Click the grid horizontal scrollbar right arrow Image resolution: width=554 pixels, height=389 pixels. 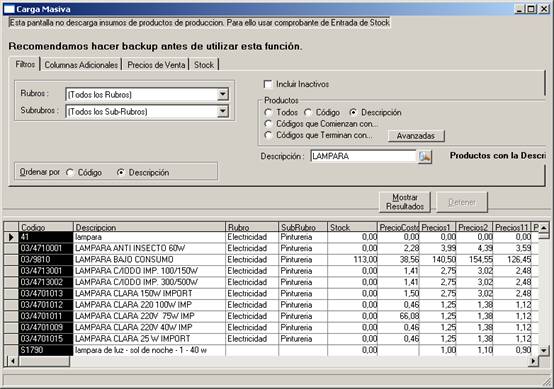pyautogui.click(x=533, y=361)
